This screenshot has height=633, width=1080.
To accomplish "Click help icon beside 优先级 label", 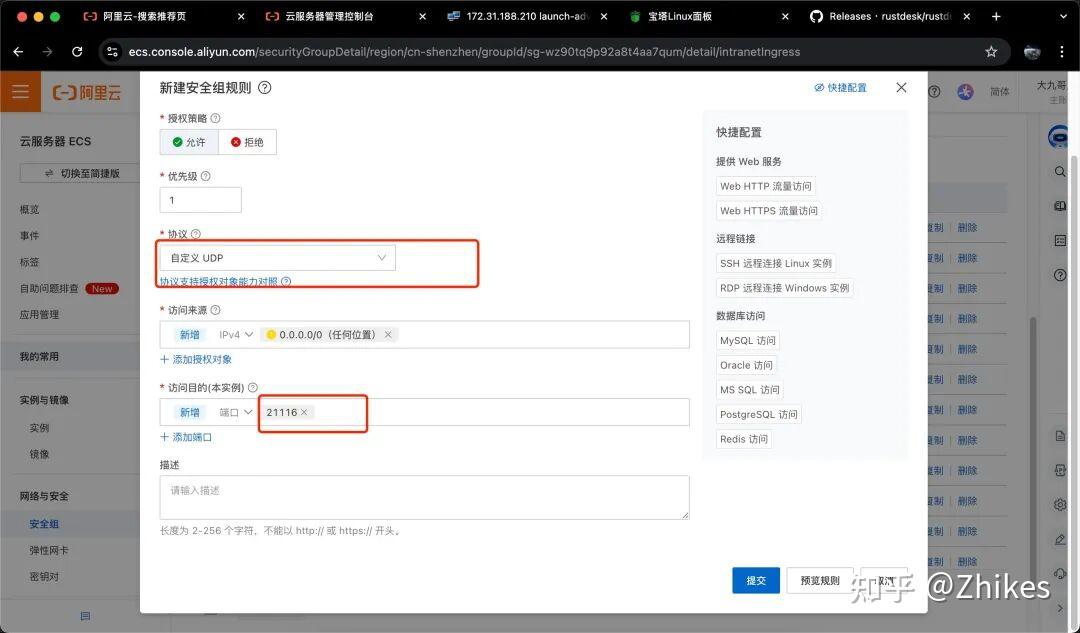I will 205,176.
